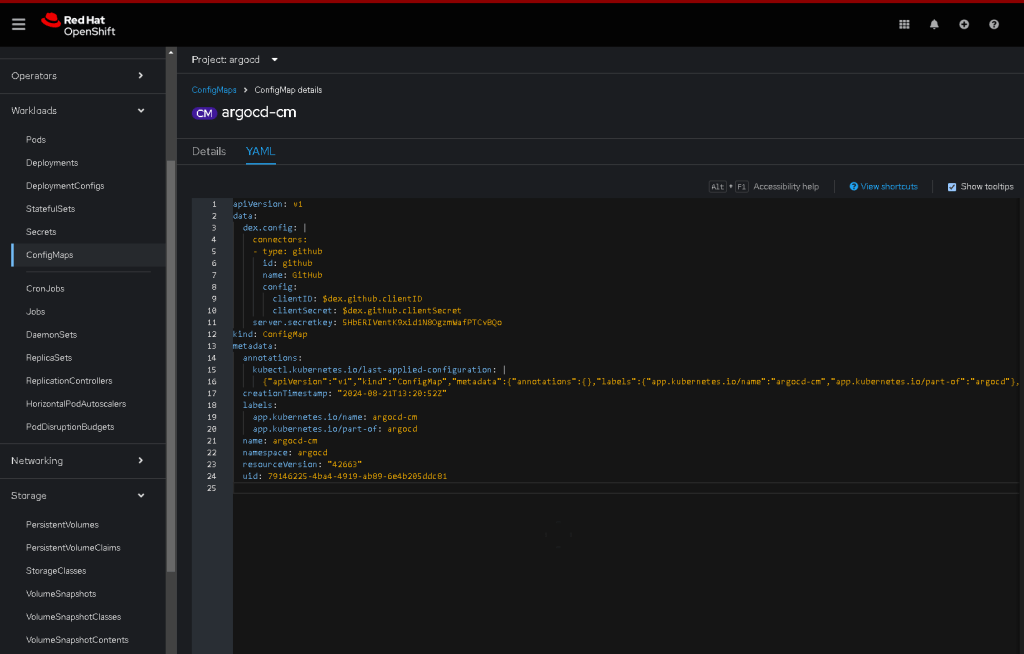Open Secrets in sidebar

(x=40, y=232)
